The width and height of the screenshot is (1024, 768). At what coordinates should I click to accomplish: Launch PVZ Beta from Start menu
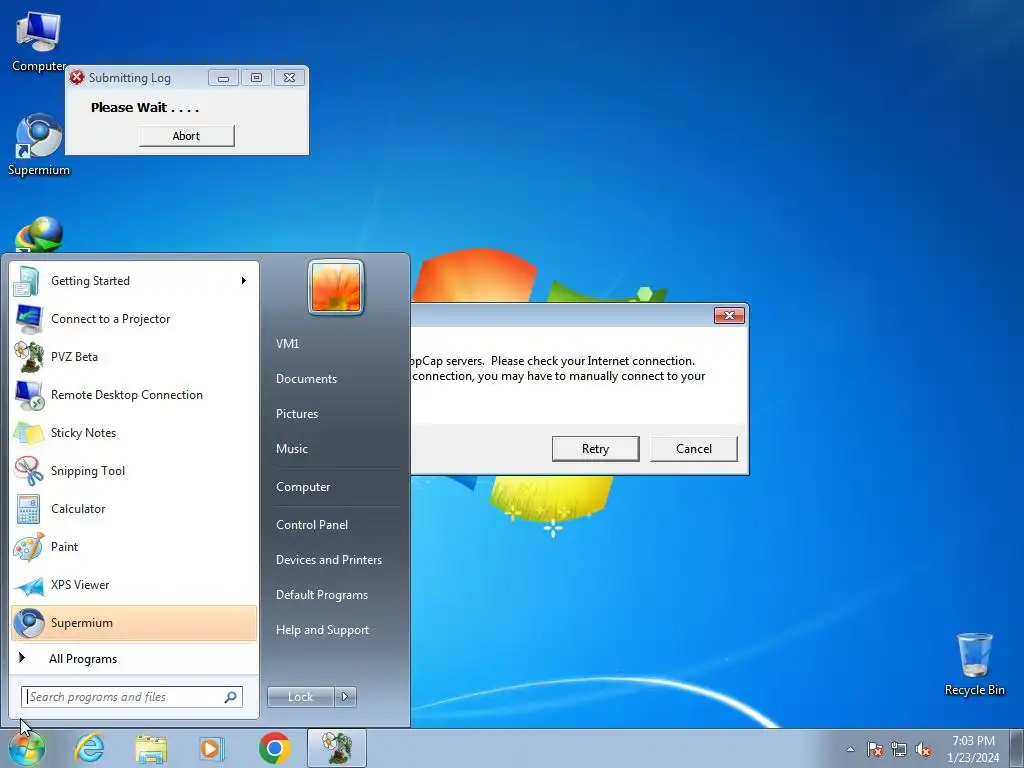click(134, 357)
